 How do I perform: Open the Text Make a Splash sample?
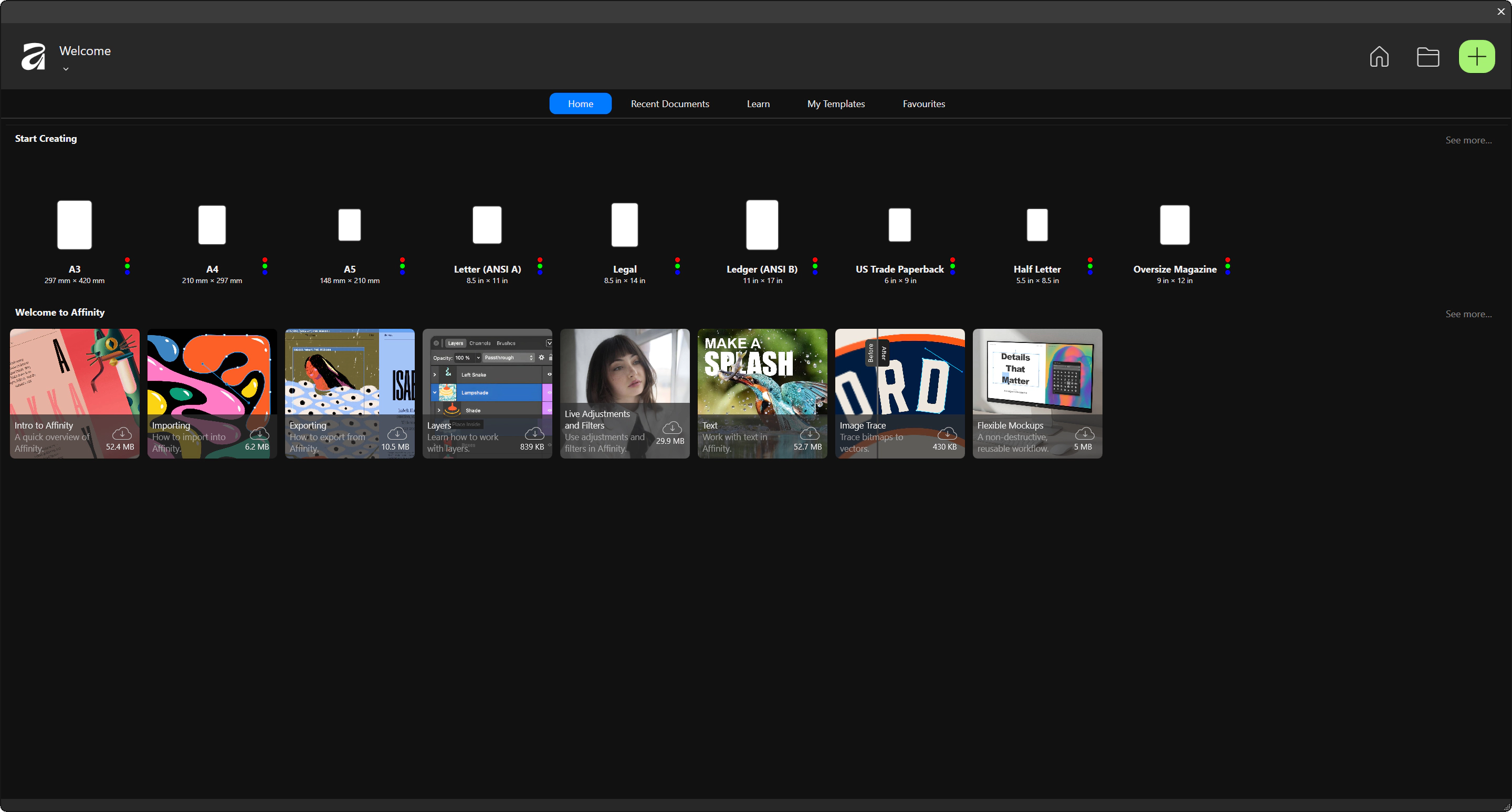coord(762,382)
